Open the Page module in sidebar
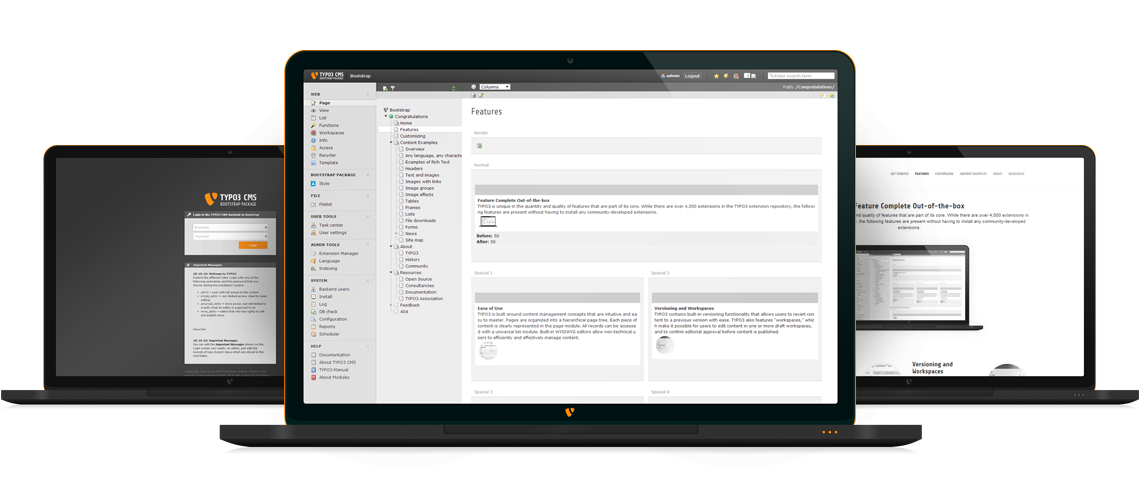Viewport: 1140px width, 496px height. (x=324, y=103)
